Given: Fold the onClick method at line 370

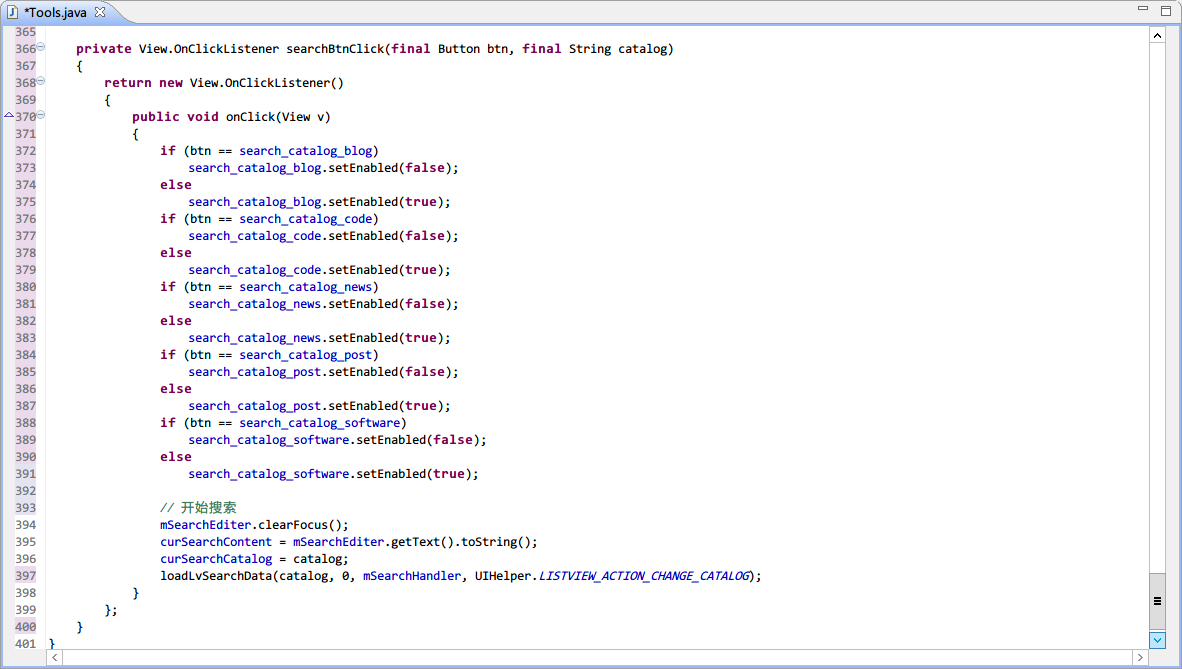Looking at the screenshot, I should [41, 116].
